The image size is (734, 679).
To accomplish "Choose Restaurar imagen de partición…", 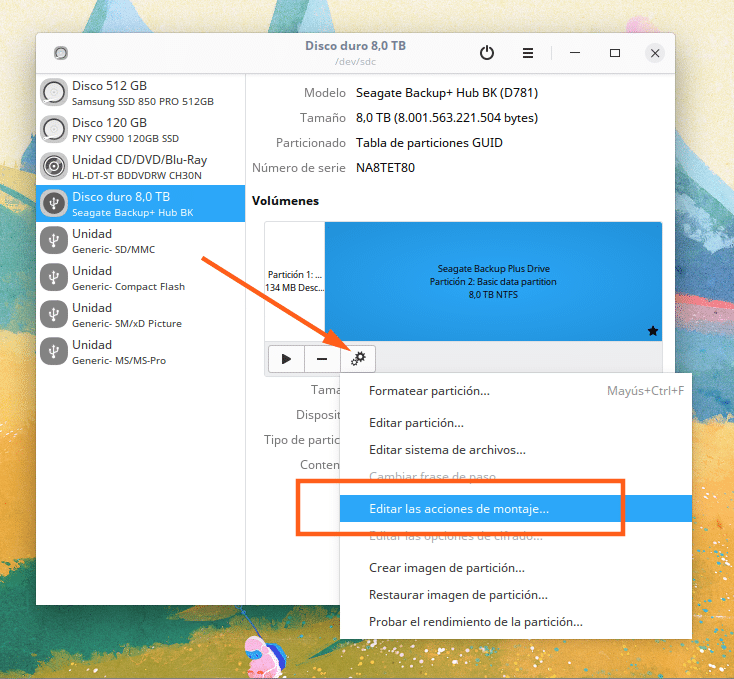I will [516, 595].
